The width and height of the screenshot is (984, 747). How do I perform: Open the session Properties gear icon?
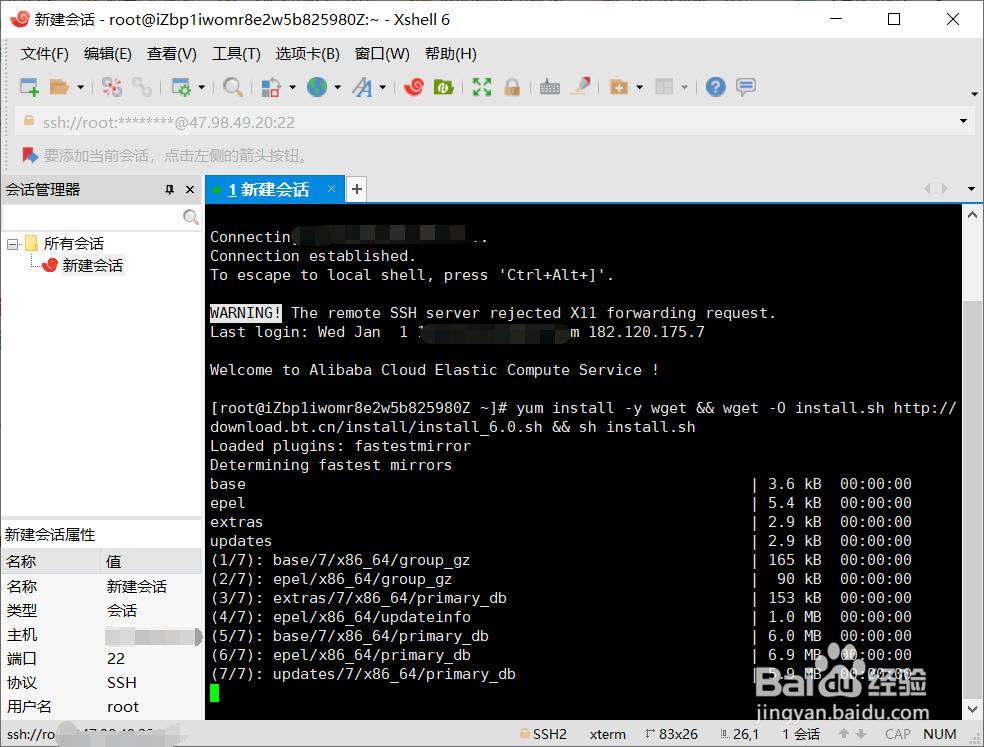coord(181,87)
